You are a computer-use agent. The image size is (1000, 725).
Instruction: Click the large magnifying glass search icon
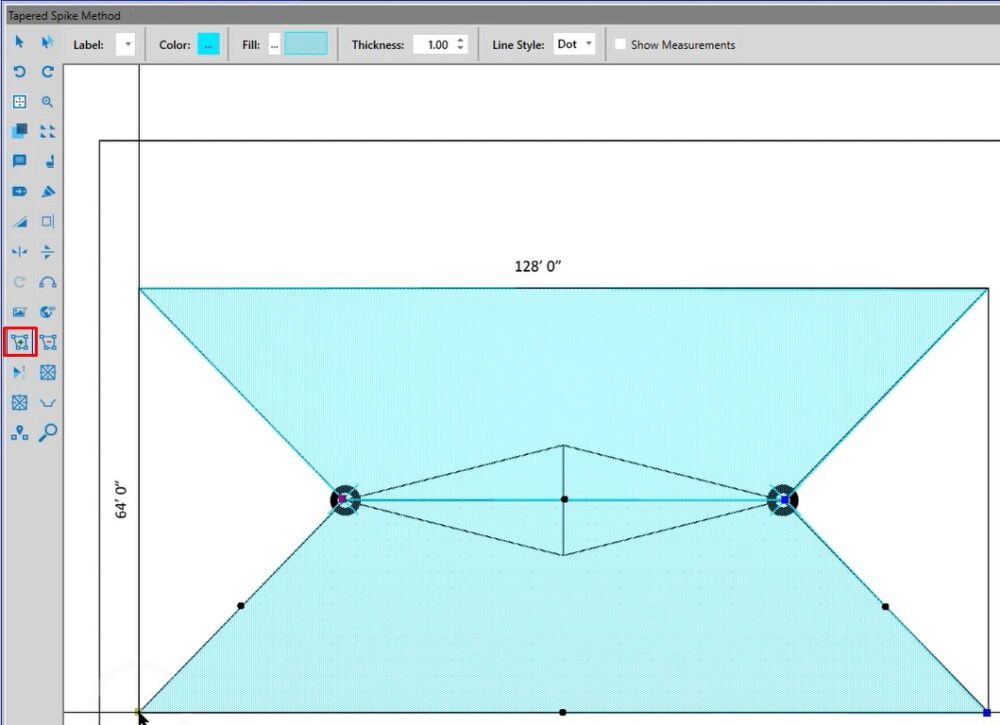point(47,432)
